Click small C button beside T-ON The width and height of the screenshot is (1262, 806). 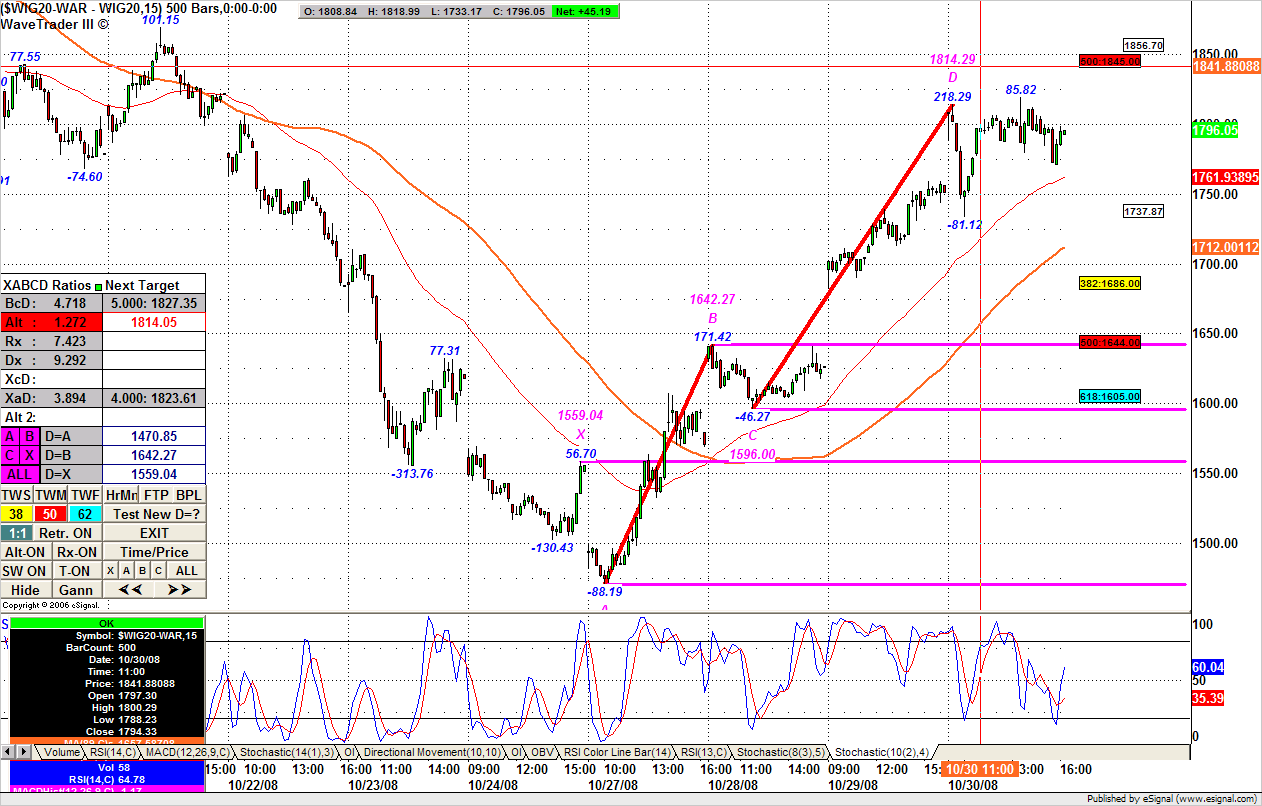[157, 571]
